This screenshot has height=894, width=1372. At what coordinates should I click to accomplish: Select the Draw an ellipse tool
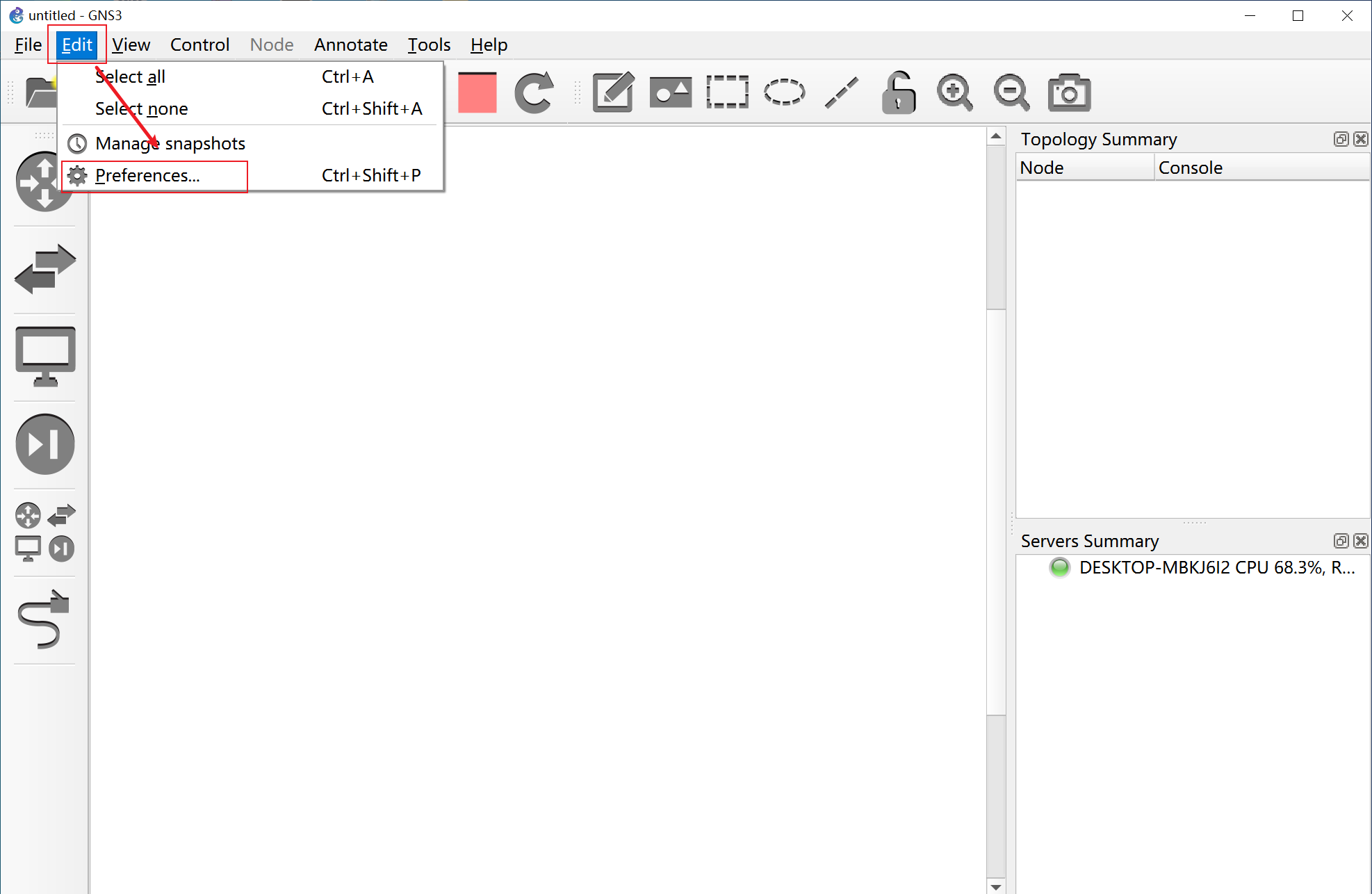[x=784, y=92]
